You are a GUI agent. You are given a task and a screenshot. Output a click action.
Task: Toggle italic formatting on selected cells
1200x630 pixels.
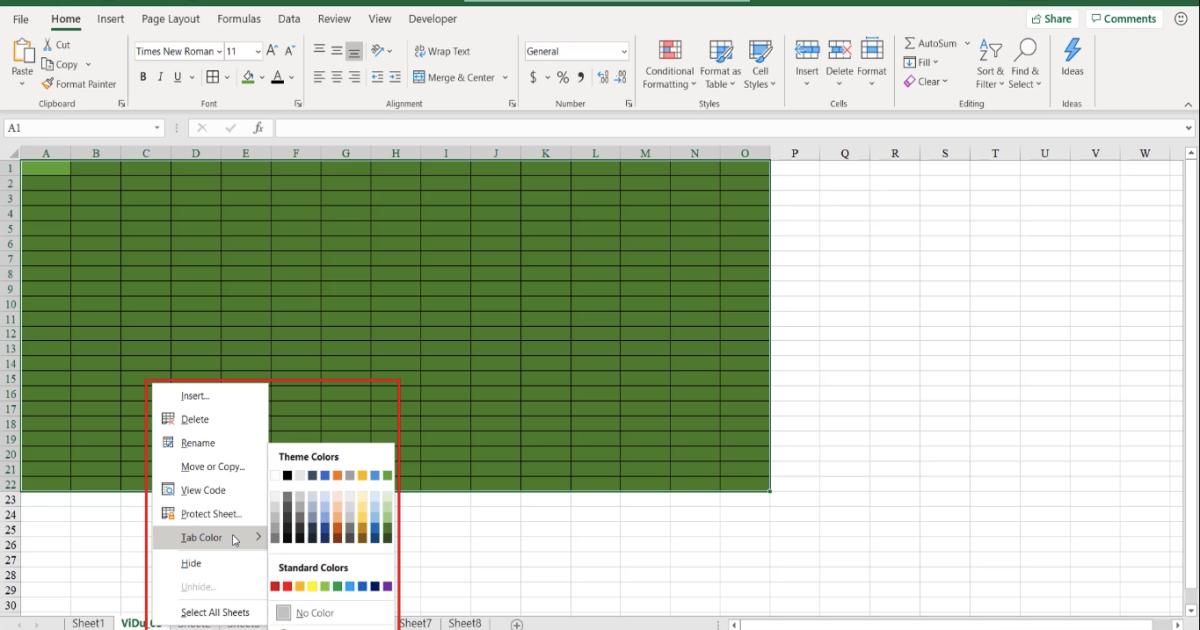tap(160, 76)
